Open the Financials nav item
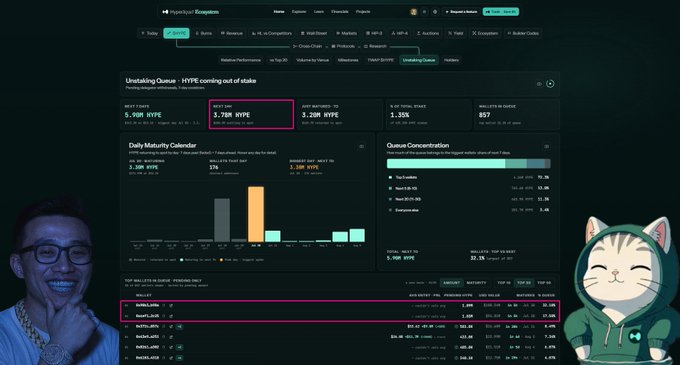The image size is (680, 365). (340, 12)
